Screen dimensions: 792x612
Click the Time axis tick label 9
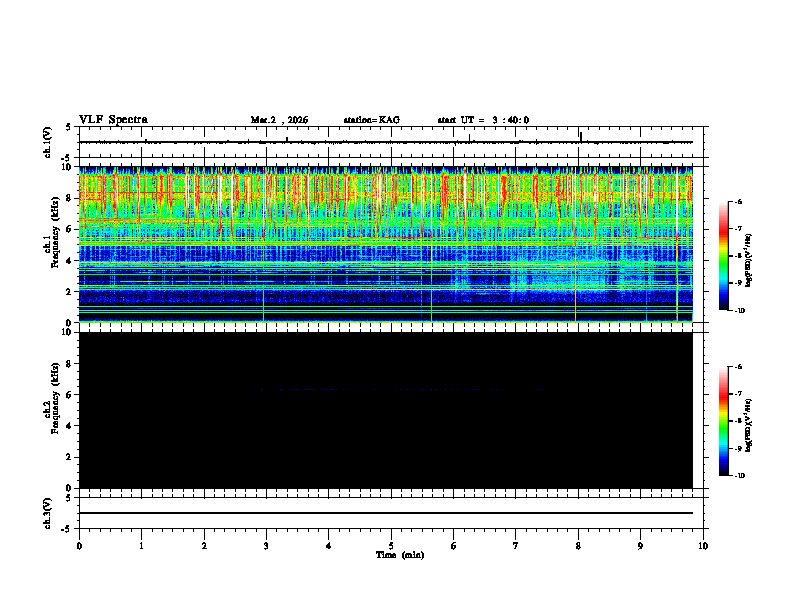(x=640, y=546)
